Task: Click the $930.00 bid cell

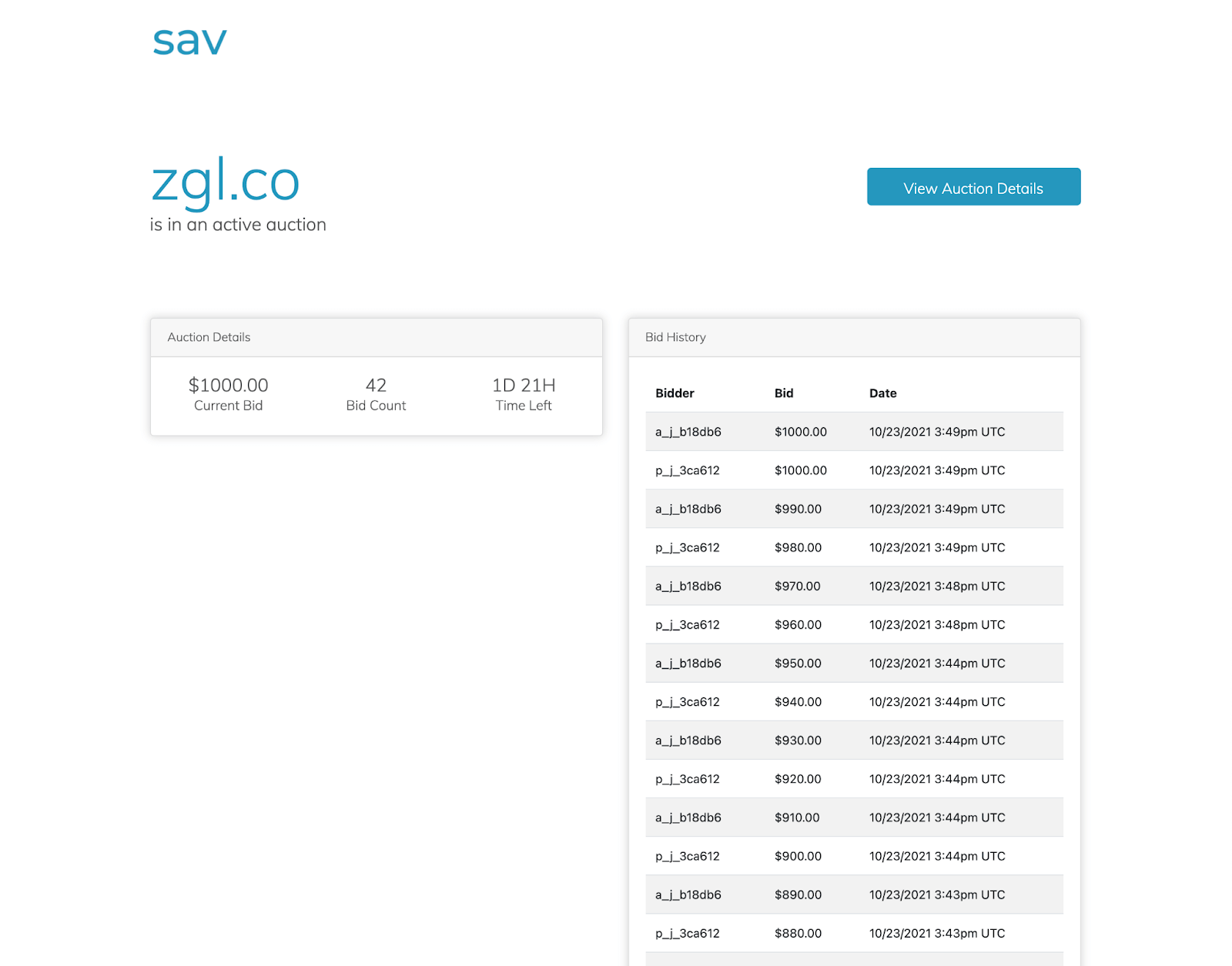Action: point(798,740)
